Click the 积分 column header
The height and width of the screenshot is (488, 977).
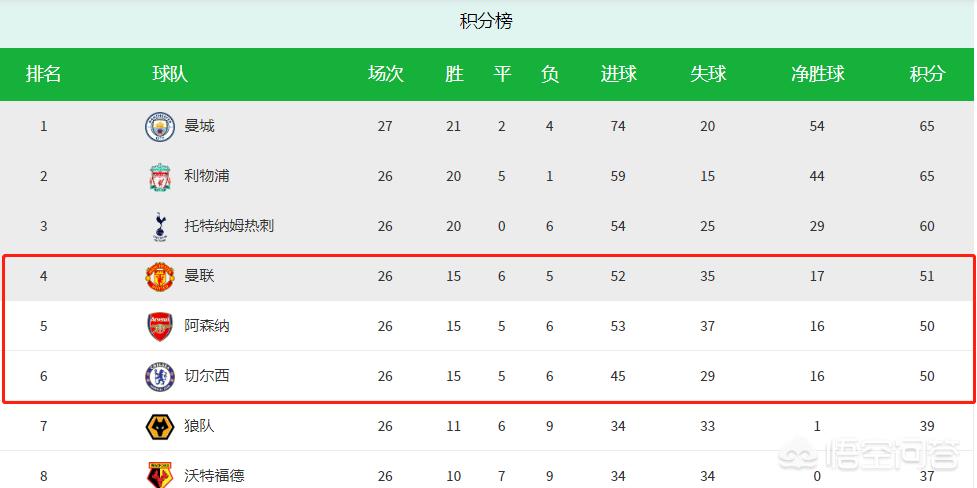click(927, 74)
